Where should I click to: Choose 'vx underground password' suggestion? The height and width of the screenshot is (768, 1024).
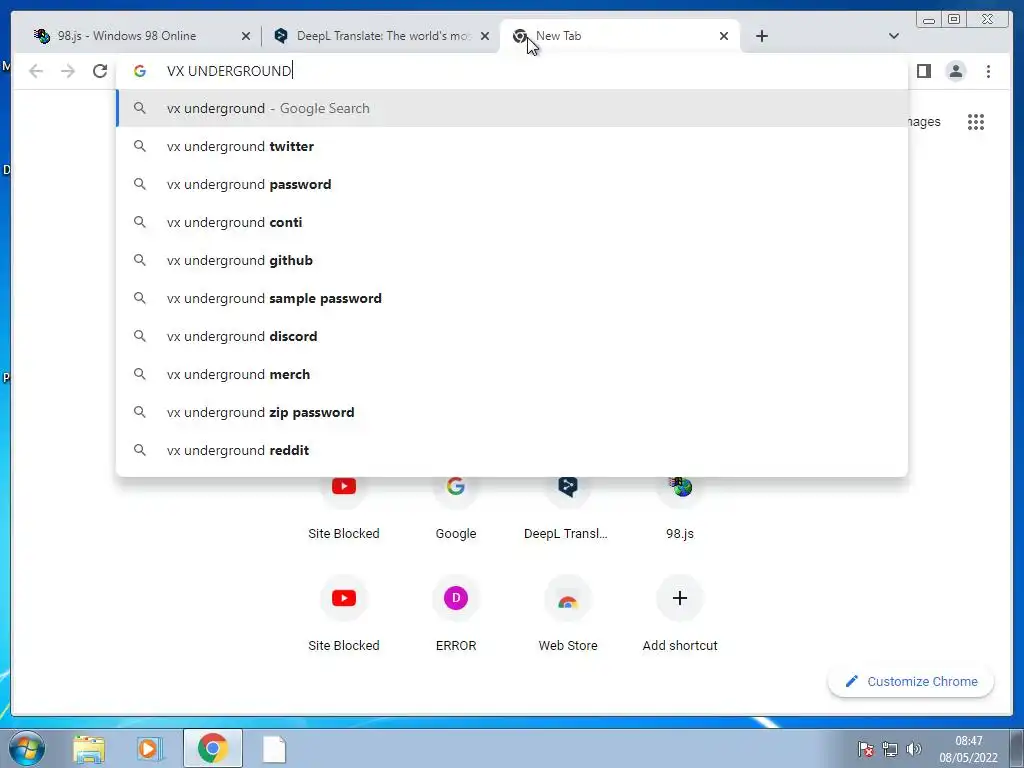(512, 184)
